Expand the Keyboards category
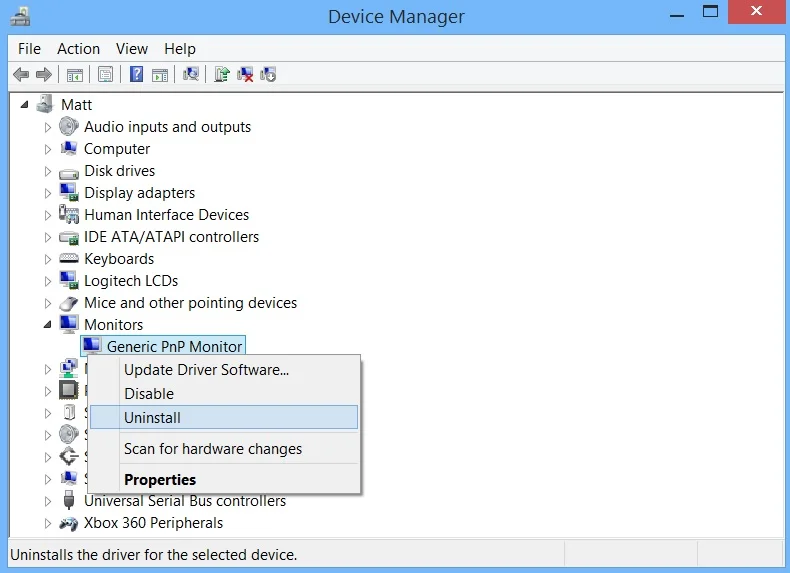This screenshot has width=790, height=573. 47,259
